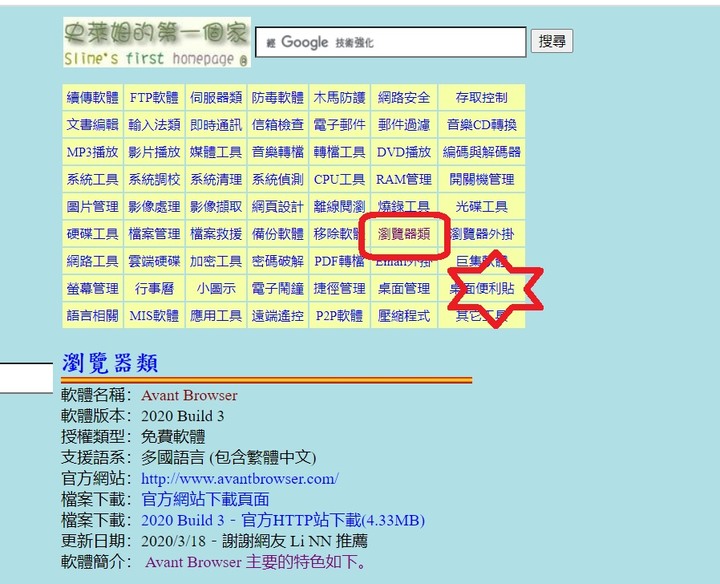720x584 pixels.
Task: Open the 官方網站下載頁面 download link
Action: pyautogui.click(x=205, y=500)
